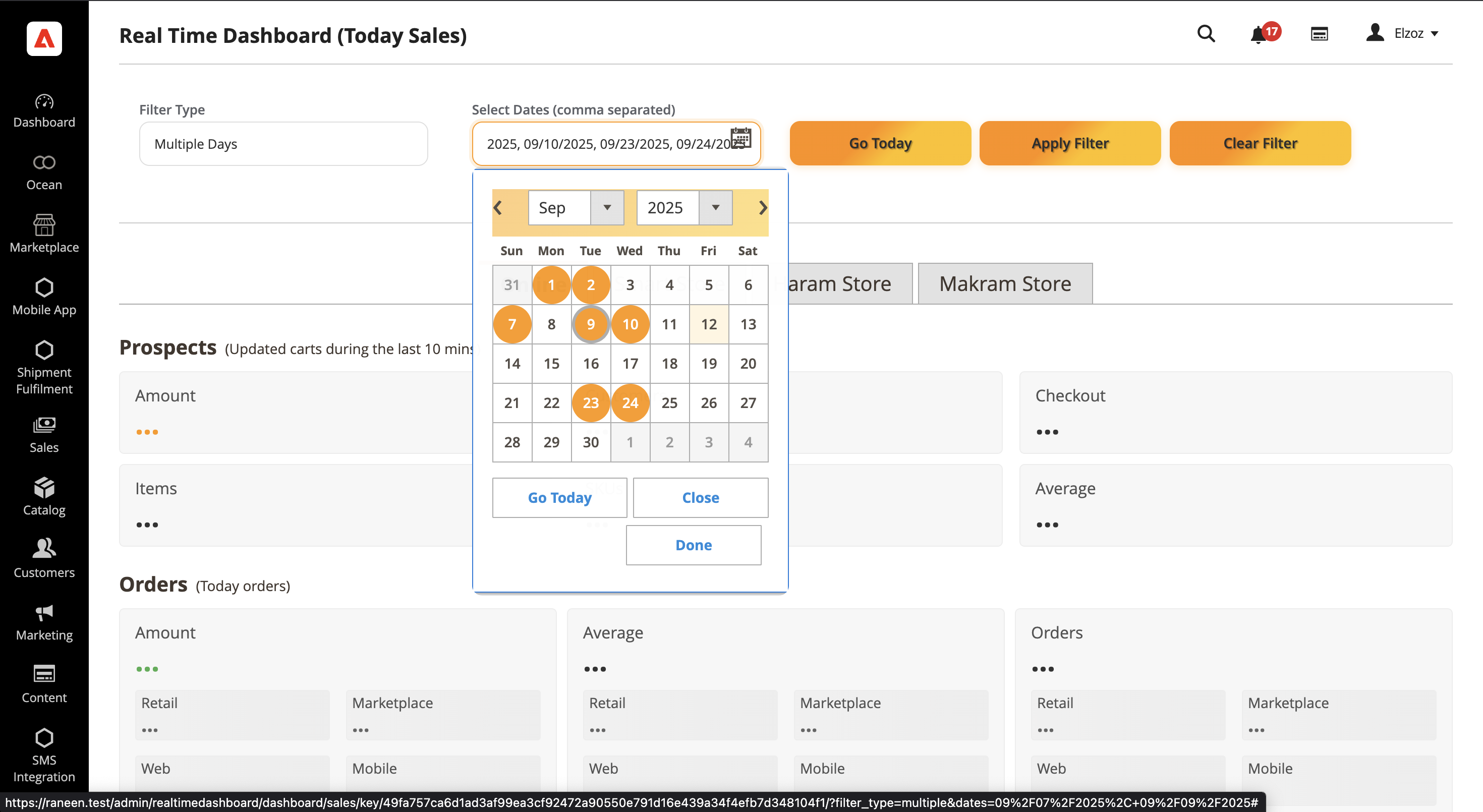Click the calendar picker icon in date field
The image size is (1483, 812).
[740, 138]
